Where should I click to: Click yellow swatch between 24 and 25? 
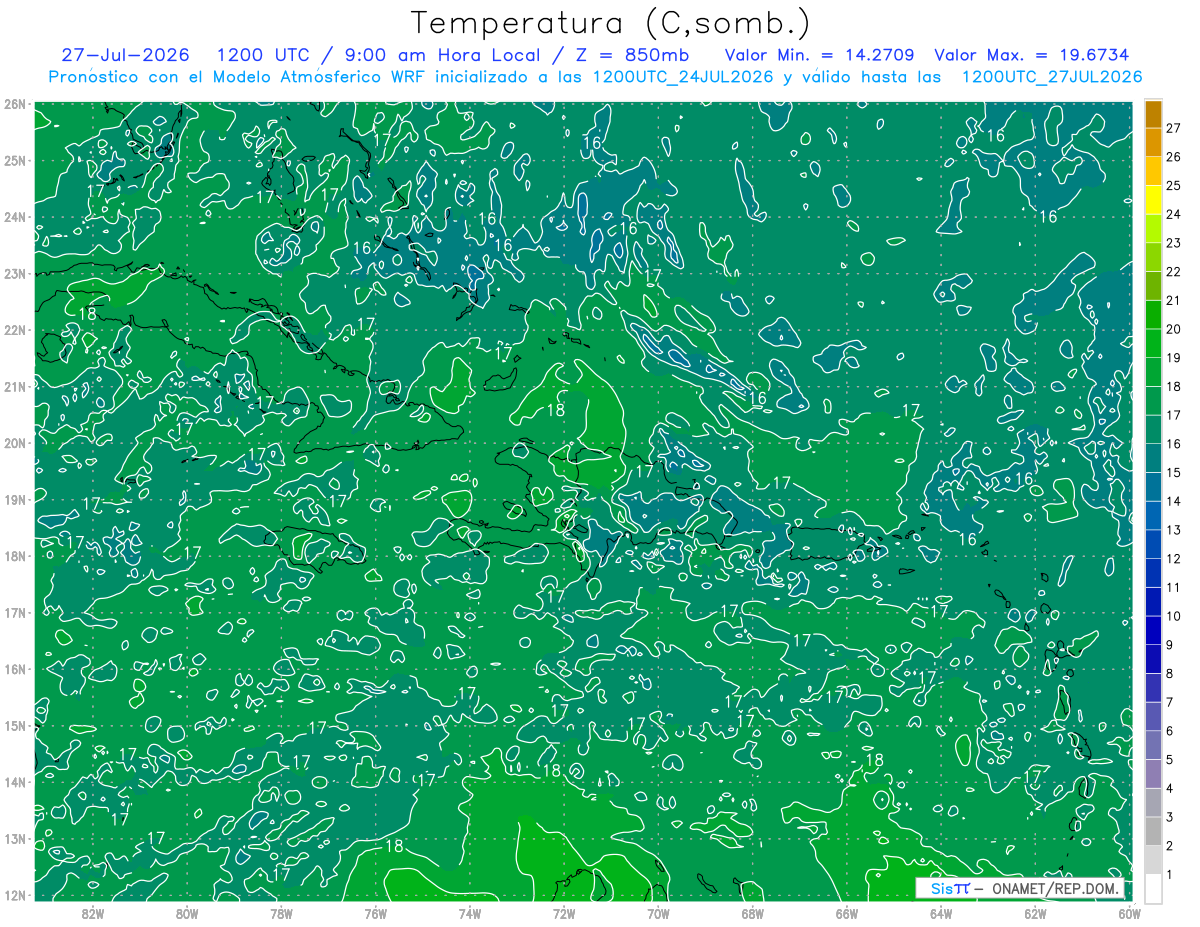click(x=1153, y=200)
